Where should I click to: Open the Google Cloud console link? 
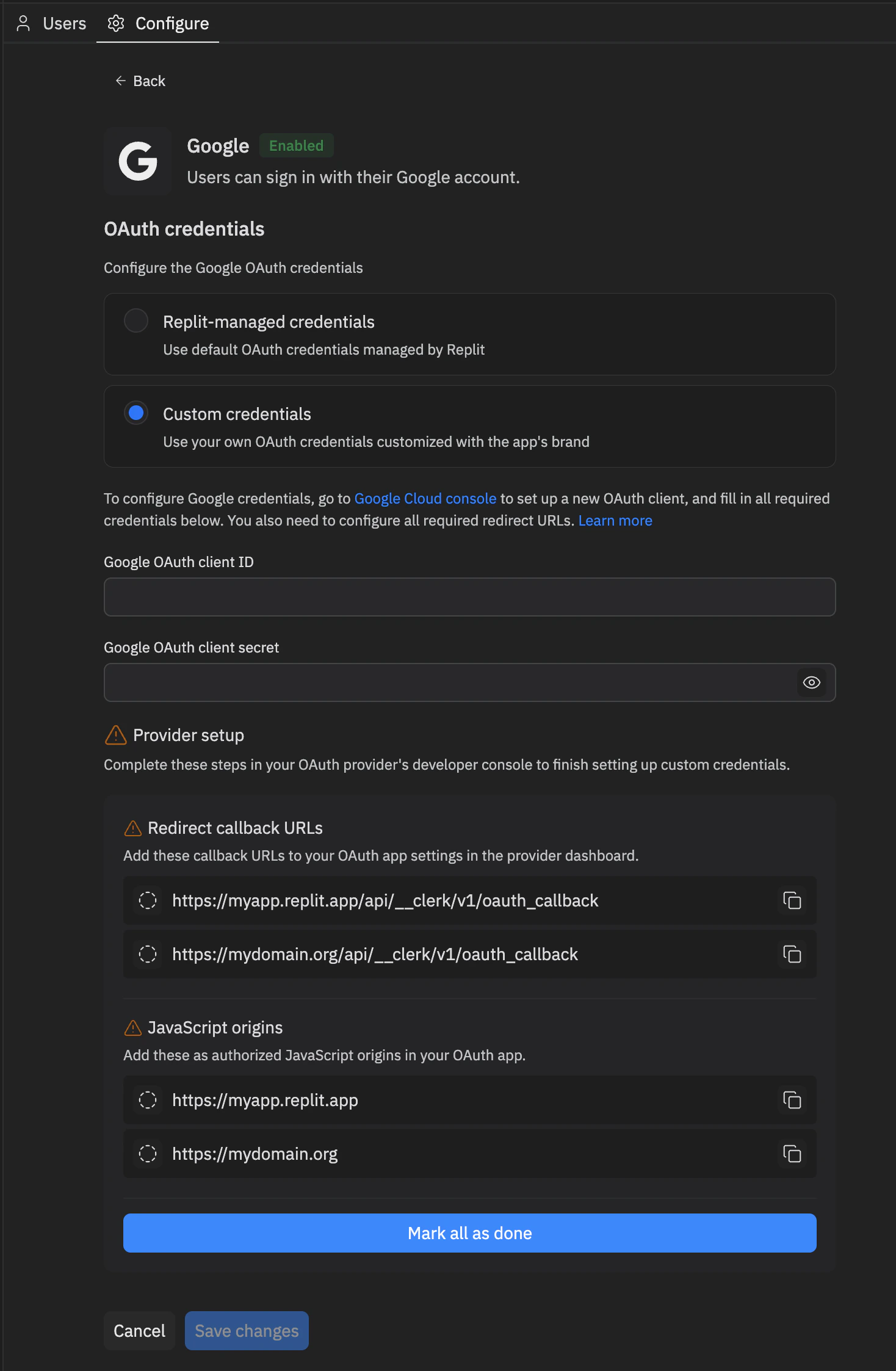(x=425, y=499)
